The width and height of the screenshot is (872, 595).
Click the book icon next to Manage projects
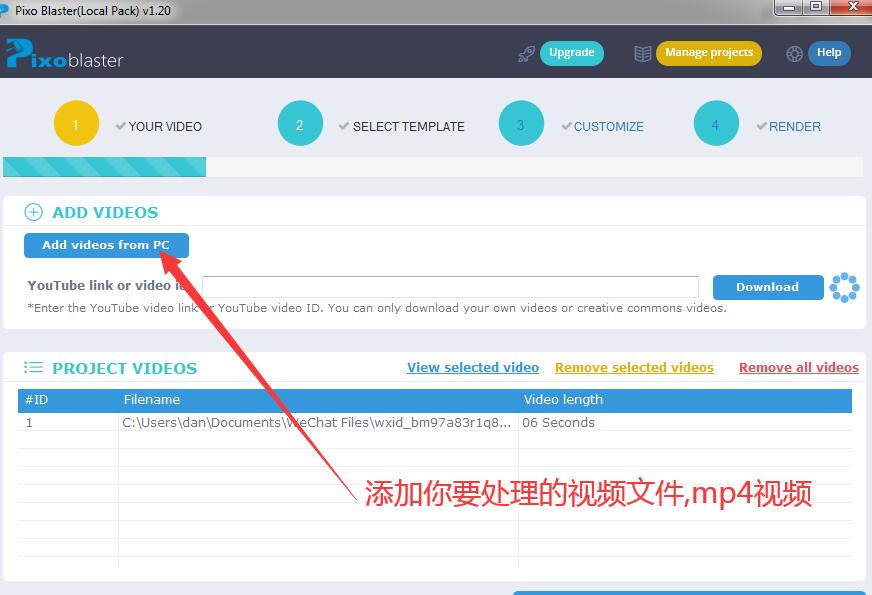click(x=642, y=53)
